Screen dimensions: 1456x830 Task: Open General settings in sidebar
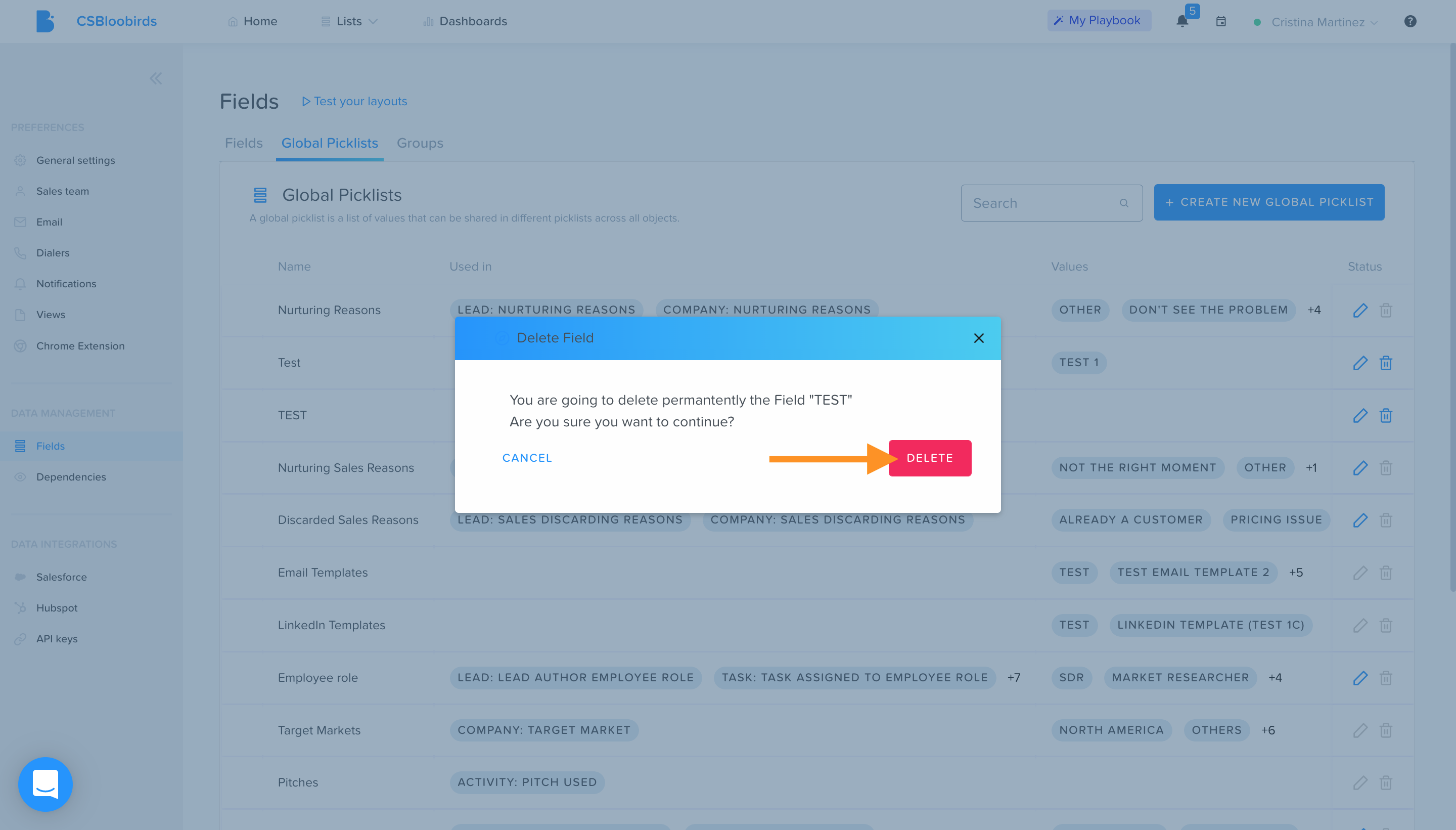coord(76,160)
